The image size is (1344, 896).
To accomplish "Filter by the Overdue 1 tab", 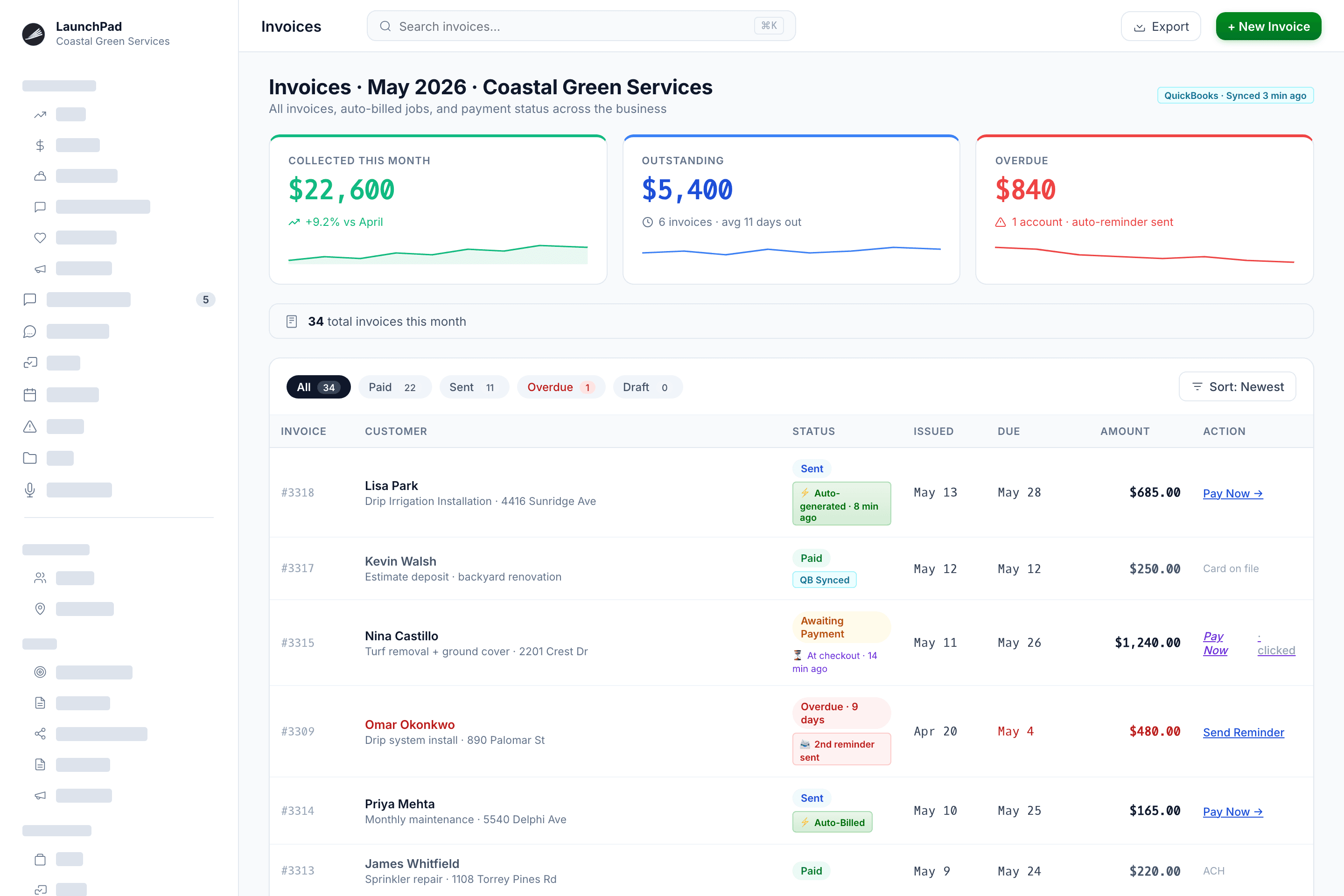I will click(560, 387).
